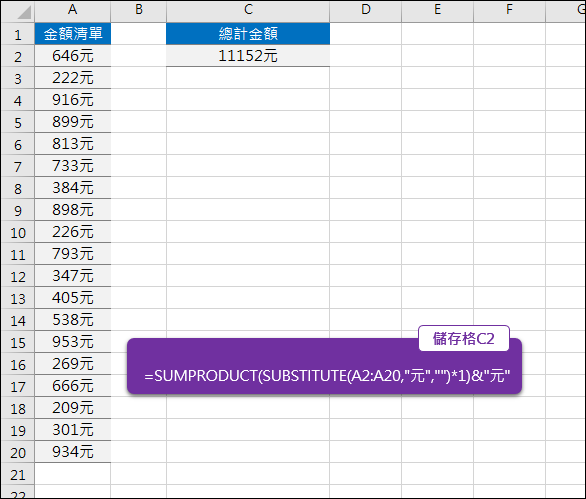586x499 pixels.
Task: Select cell containing 934元
Action: point(73,452)
